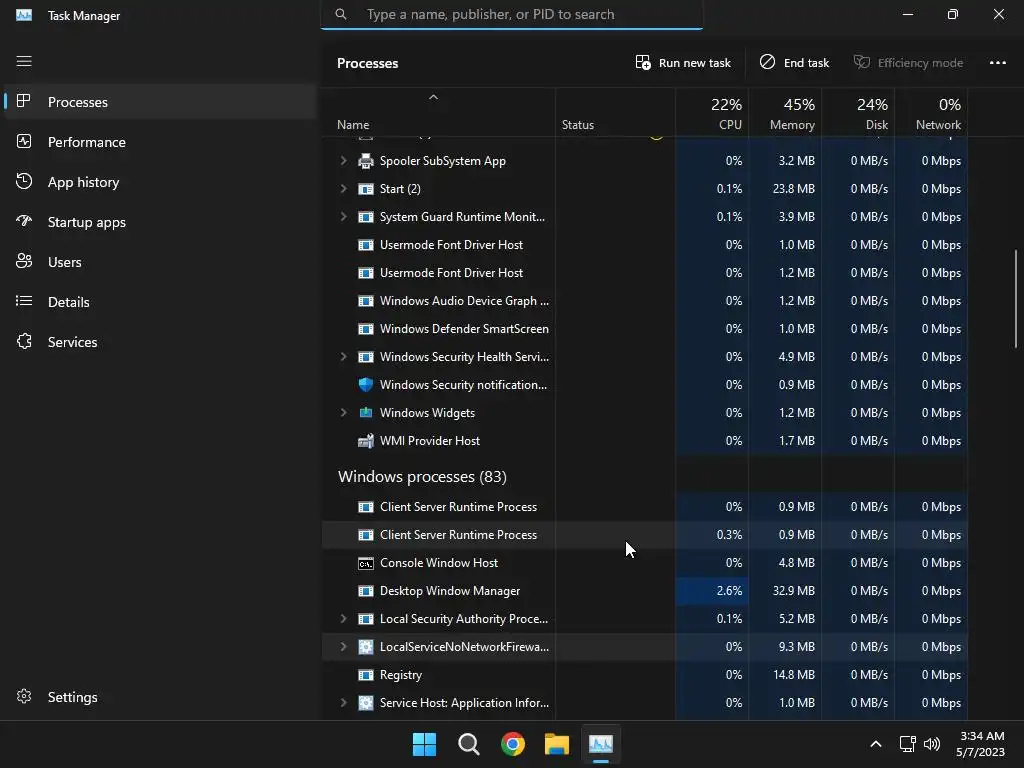
Task: Click the Services puzzle icon
Action: click(24, 342)
